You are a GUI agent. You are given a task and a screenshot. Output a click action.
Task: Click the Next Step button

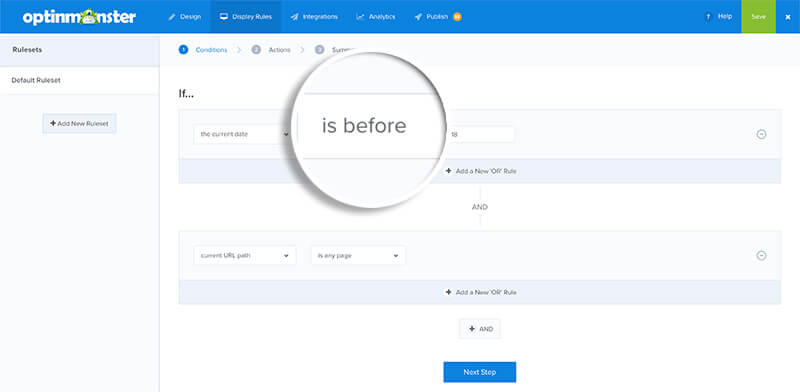tap(480, 372)
